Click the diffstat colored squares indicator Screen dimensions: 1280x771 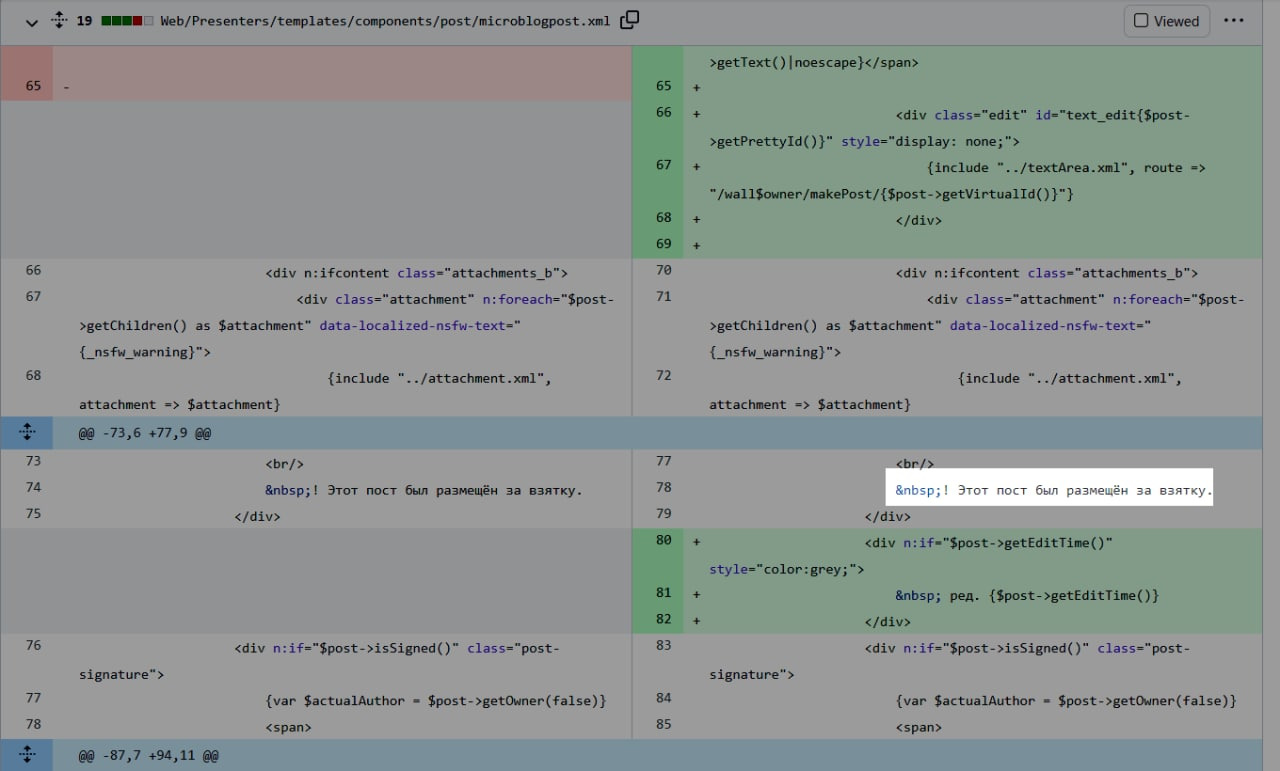[x=127, y=21]
